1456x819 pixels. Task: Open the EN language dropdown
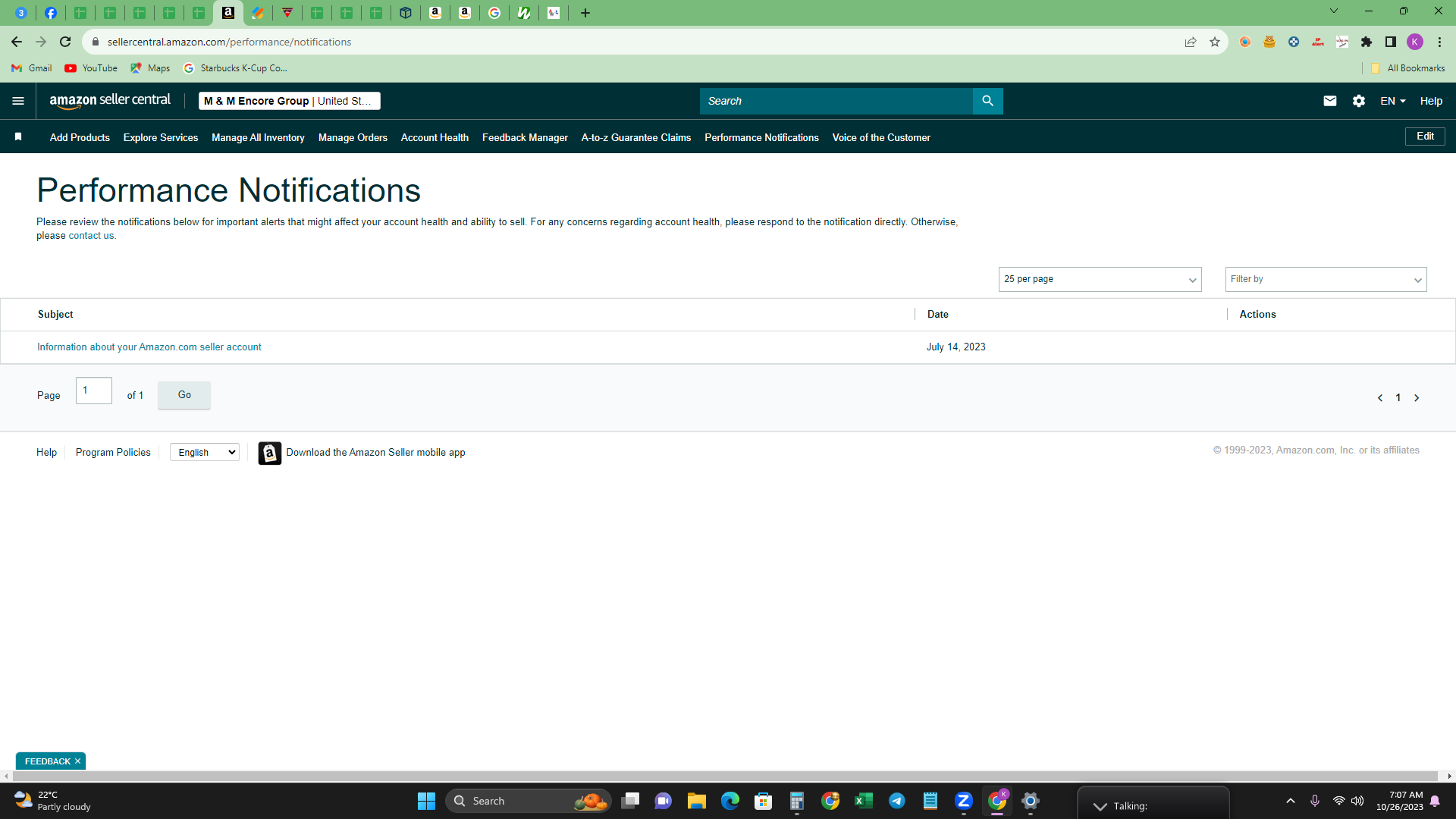coord(1393,101)
